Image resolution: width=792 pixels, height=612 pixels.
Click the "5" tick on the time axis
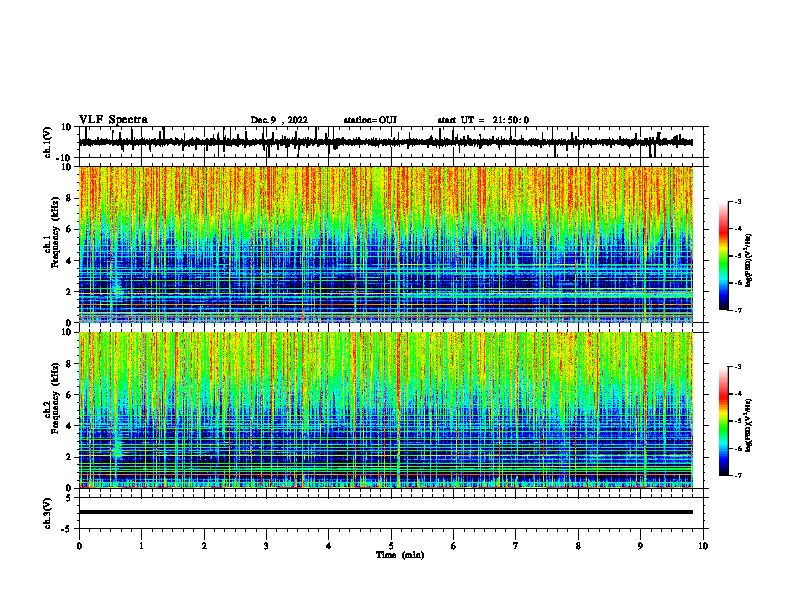tap(391, 546)
